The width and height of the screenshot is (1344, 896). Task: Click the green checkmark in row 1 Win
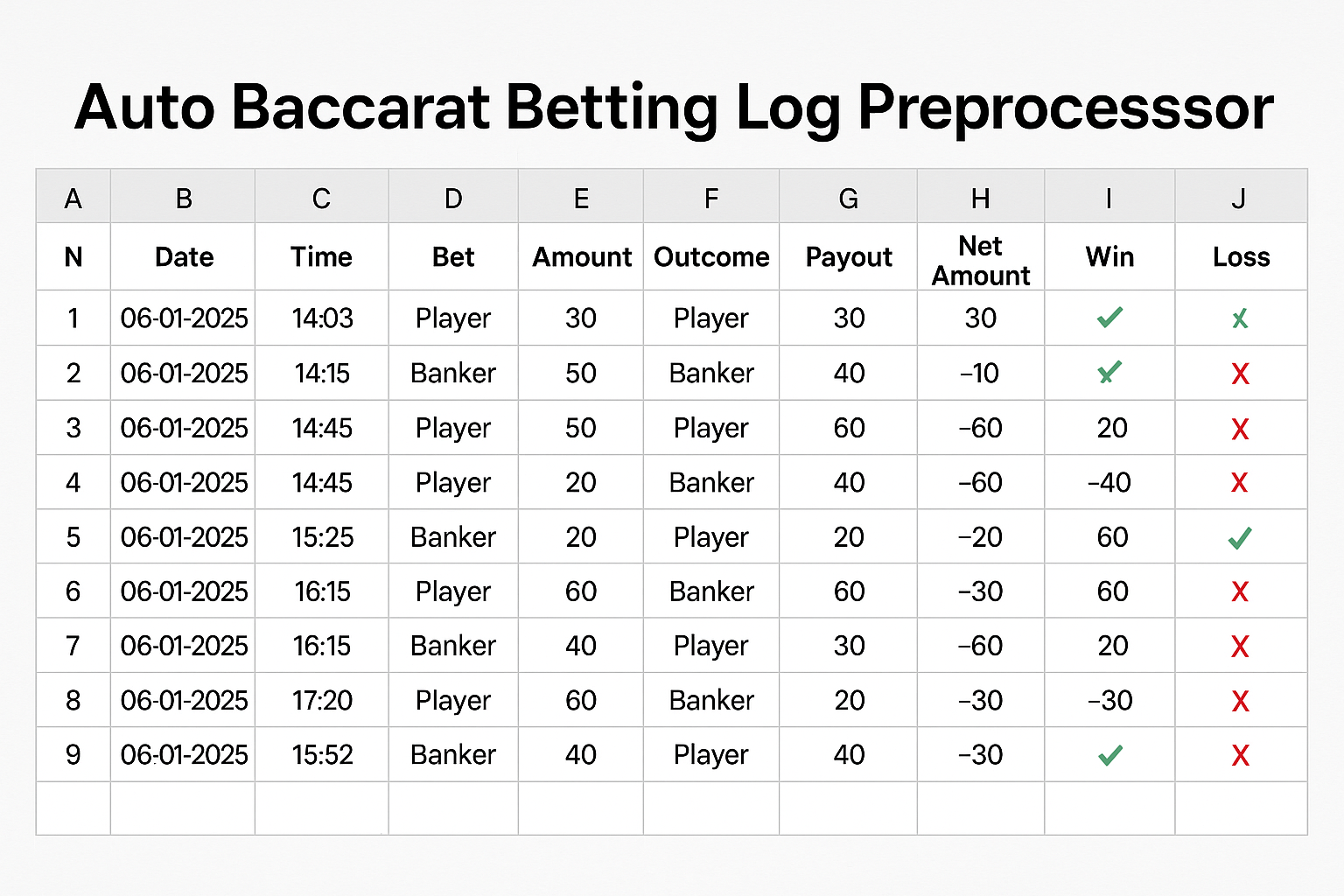tap(1109, 318)
